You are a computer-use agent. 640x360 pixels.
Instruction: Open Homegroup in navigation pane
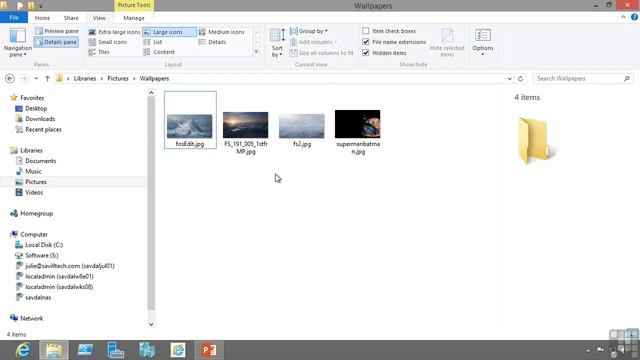[36, 213]
